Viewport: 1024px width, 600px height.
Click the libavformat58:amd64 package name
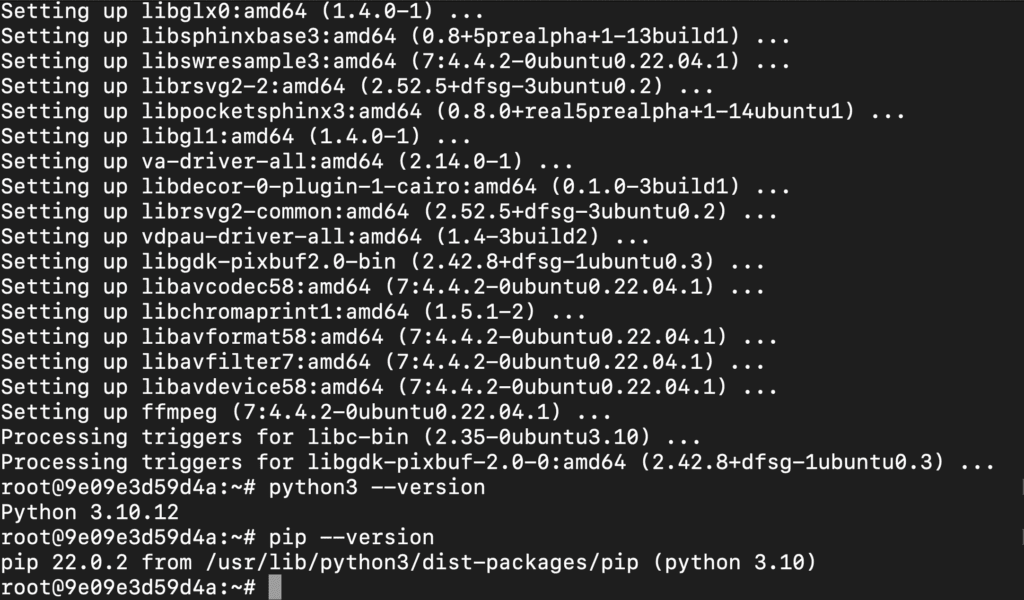[262, 337]
